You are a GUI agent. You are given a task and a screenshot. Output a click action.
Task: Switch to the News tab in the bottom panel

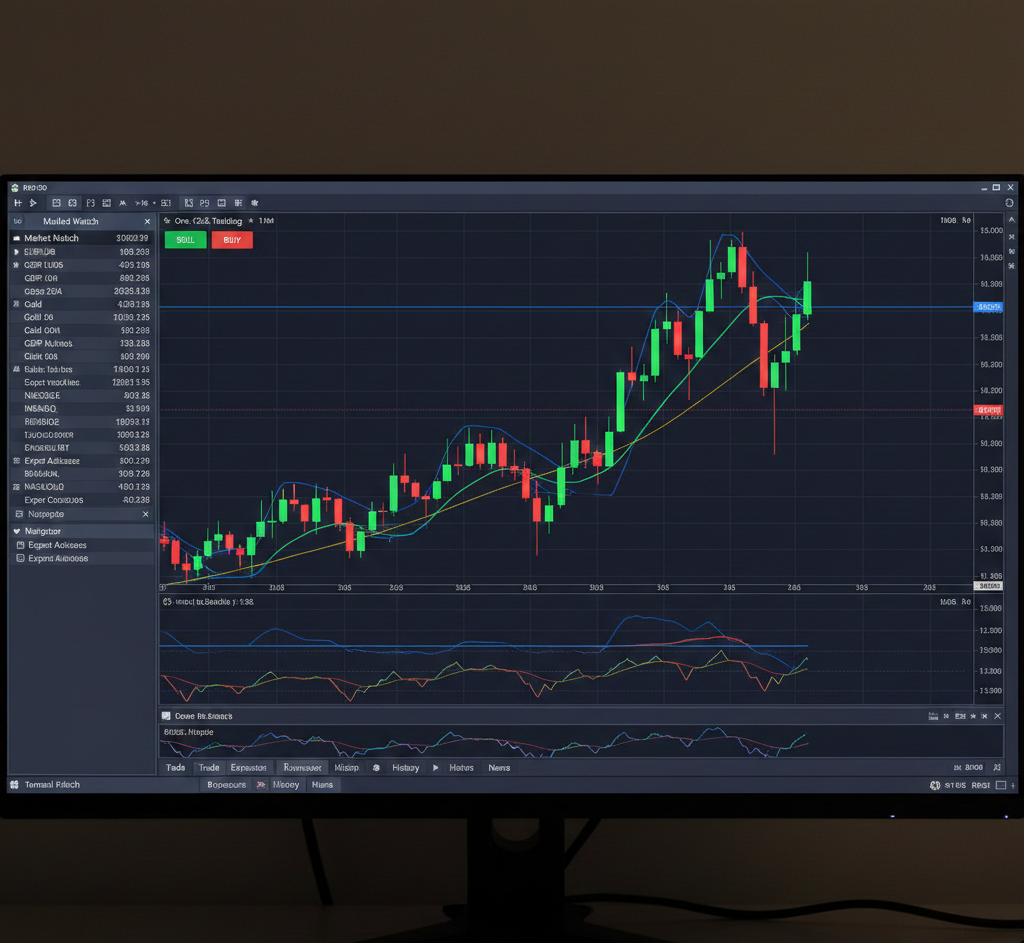tap(499, 768)
